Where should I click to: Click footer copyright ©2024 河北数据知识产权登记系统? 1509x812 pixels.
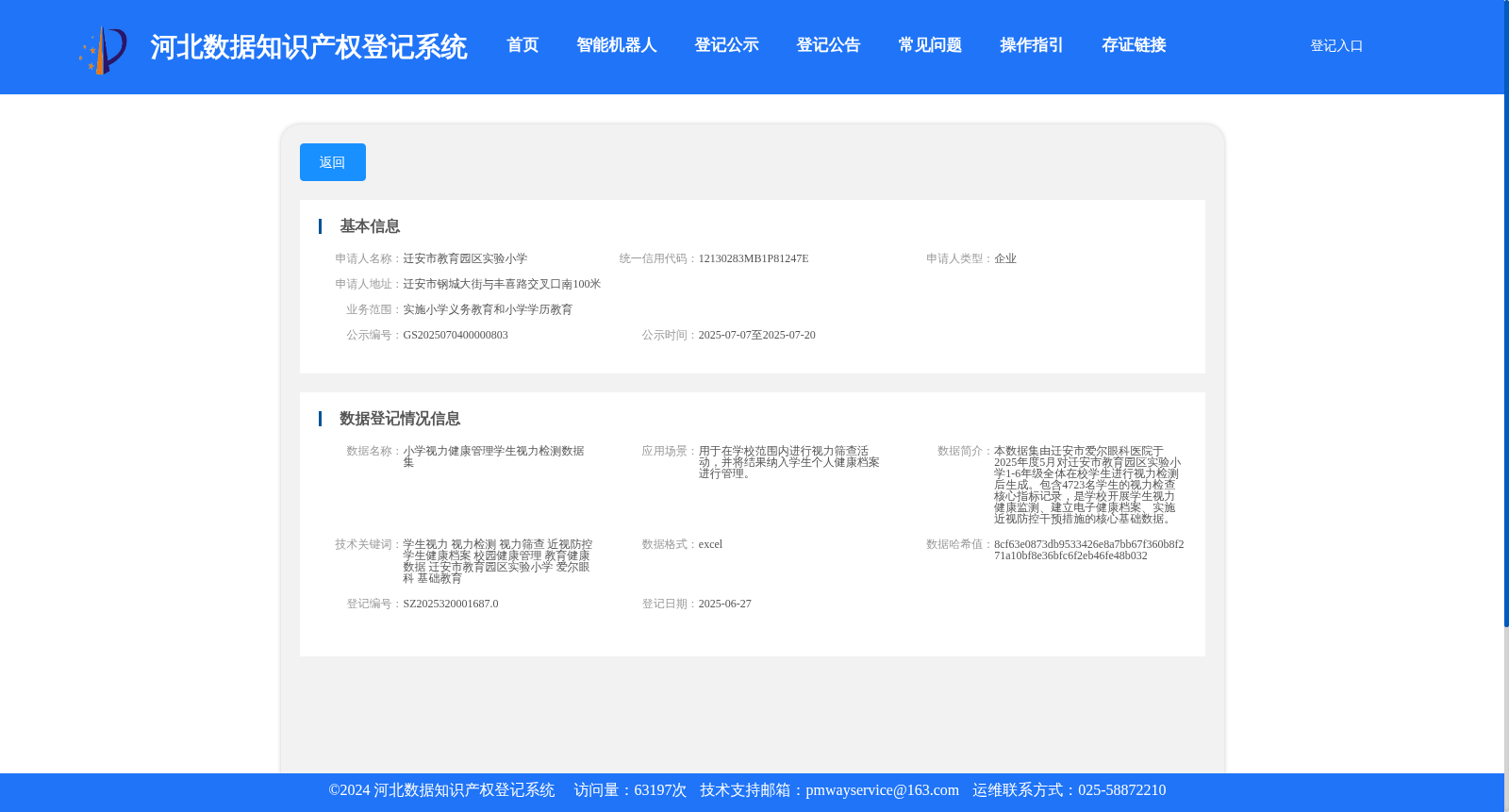click(441, 790)
